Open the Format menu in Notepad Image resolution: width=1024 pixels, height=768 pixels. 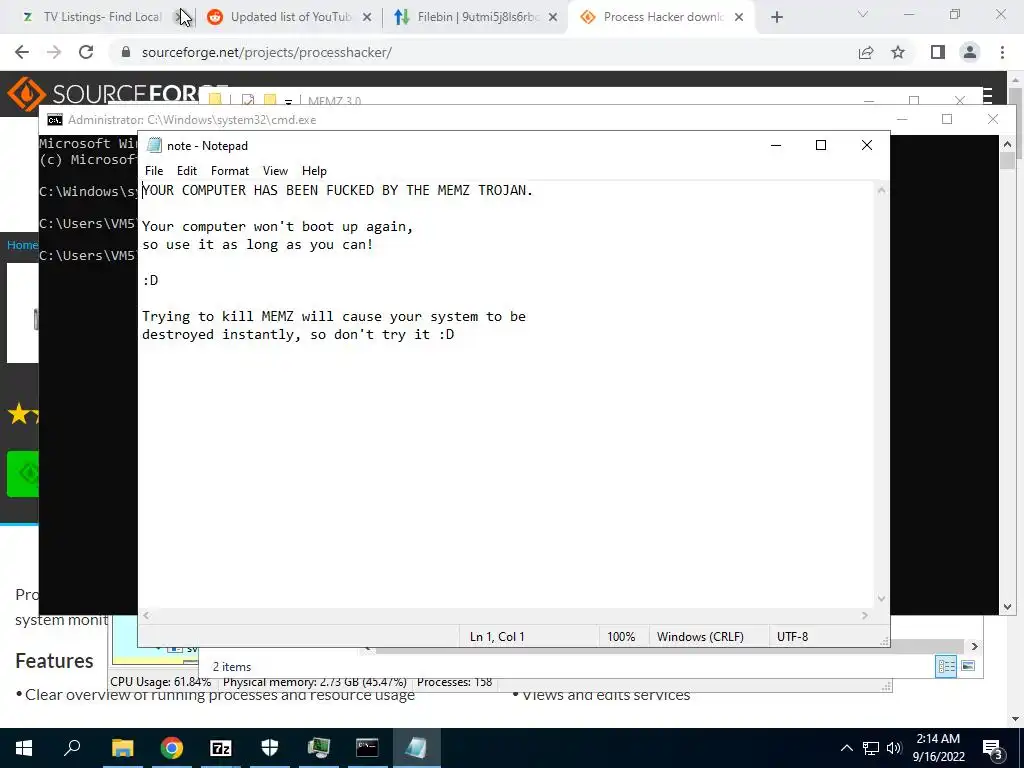pyautogui.click(x=230, y=170)
